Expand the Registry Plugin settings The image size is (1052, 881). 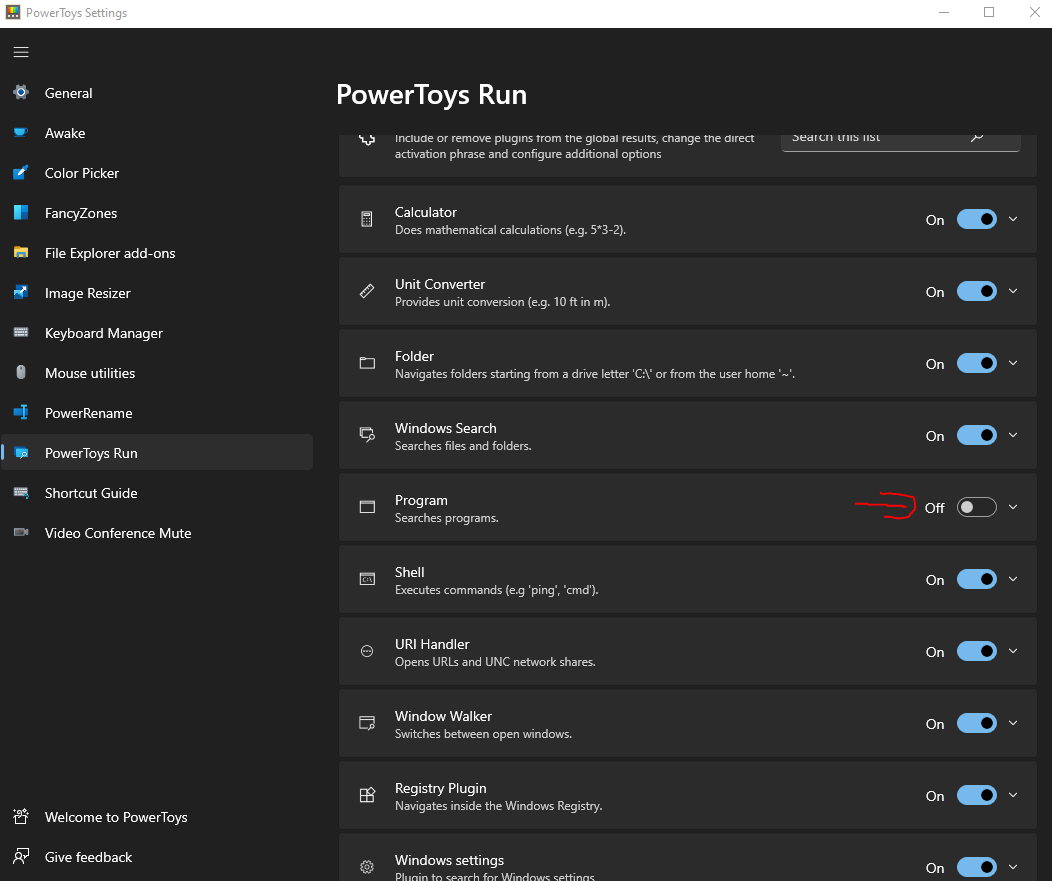pos(1013,795)
